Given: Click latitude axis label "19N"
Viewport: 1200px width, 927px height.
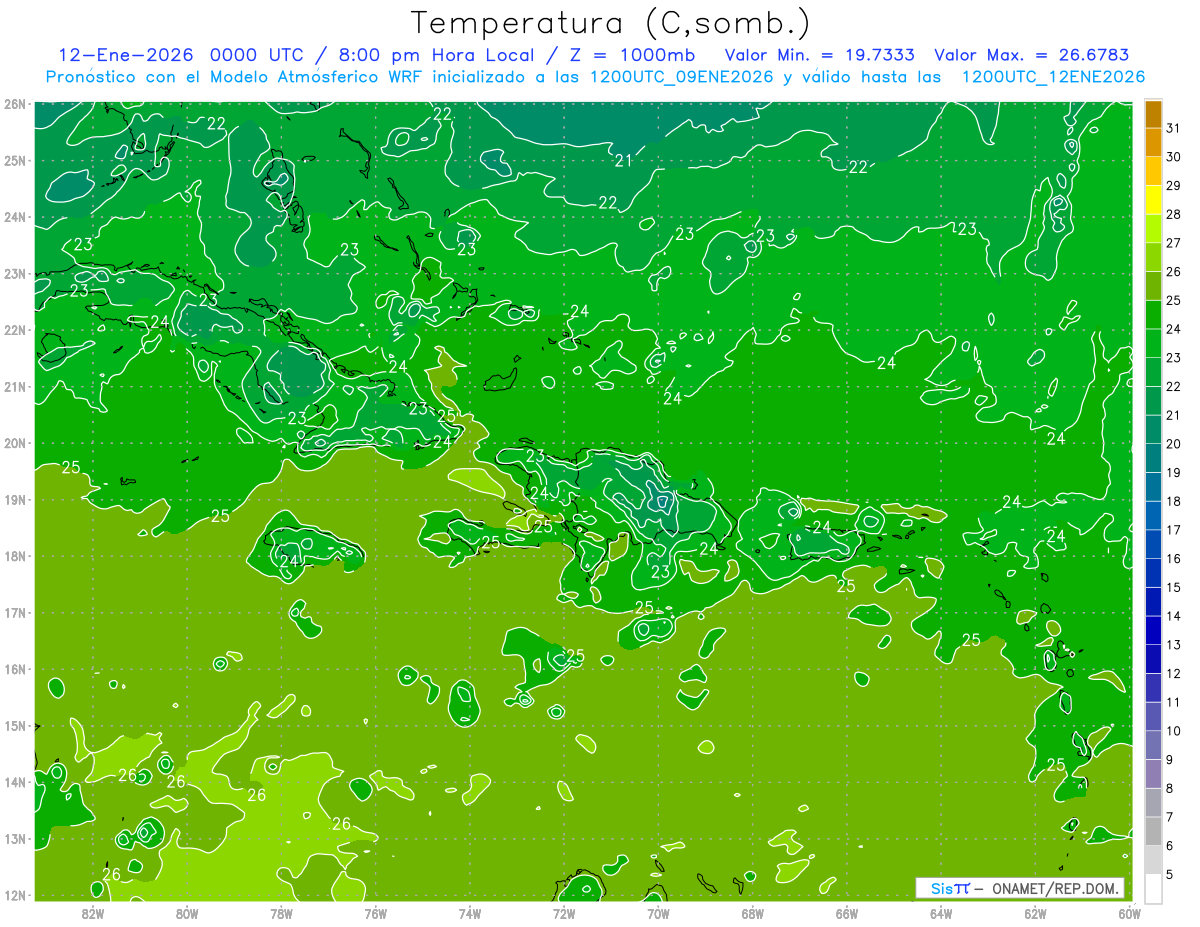Looking at the screenshot, I should pyautogui.click(x=14, y=500).
